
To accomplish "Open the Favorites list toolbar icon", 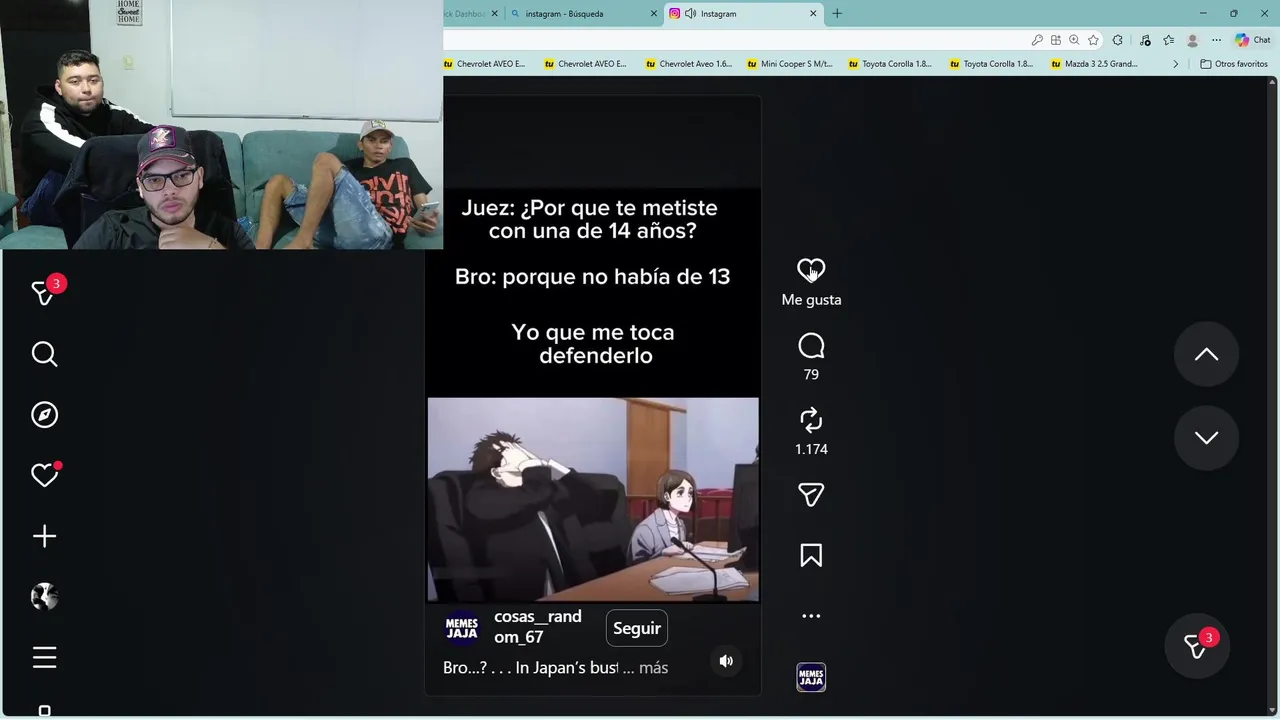I will (1168, 40).
